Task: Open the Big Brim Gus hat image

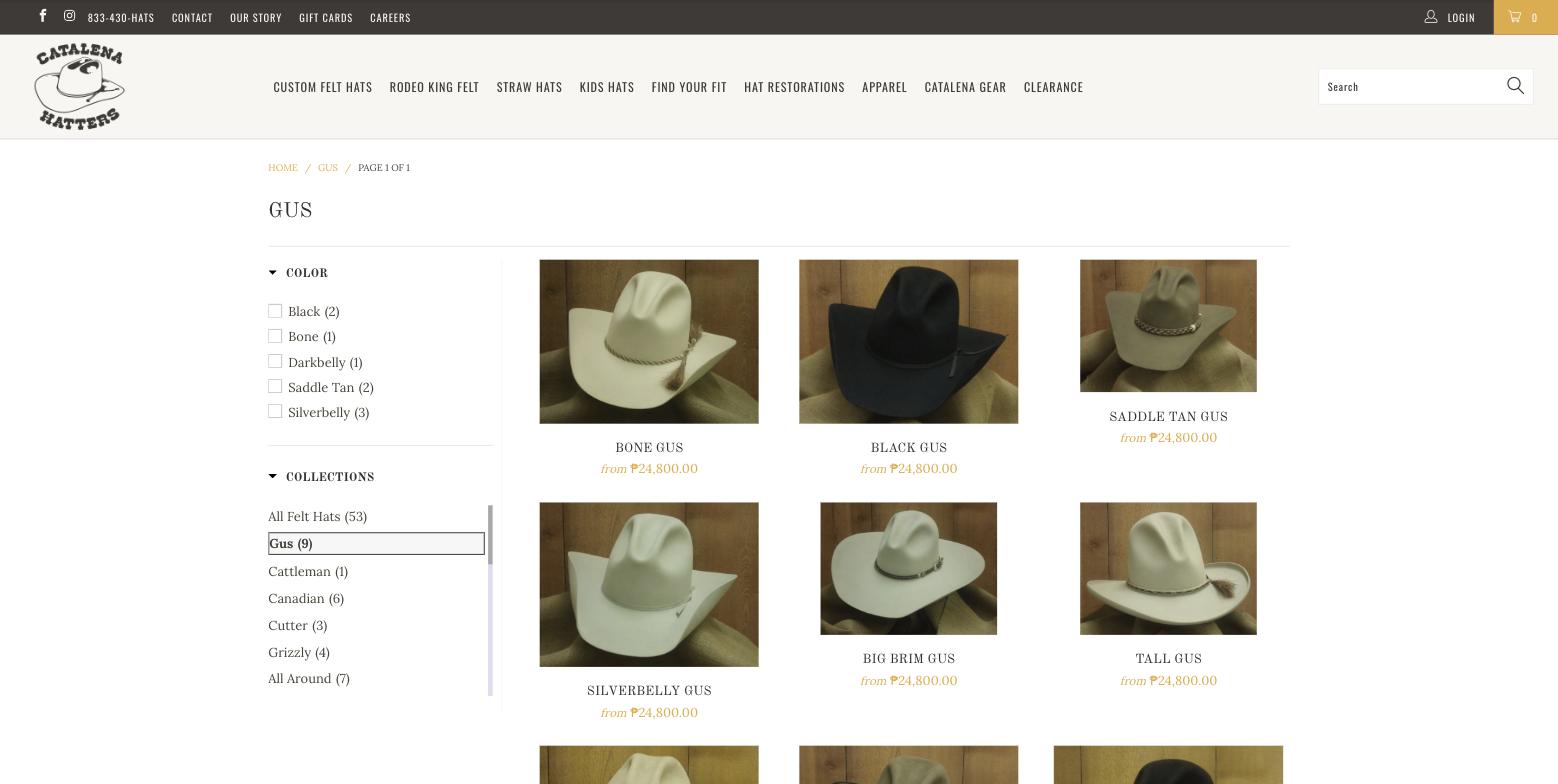Action: (x=909, y=569)
